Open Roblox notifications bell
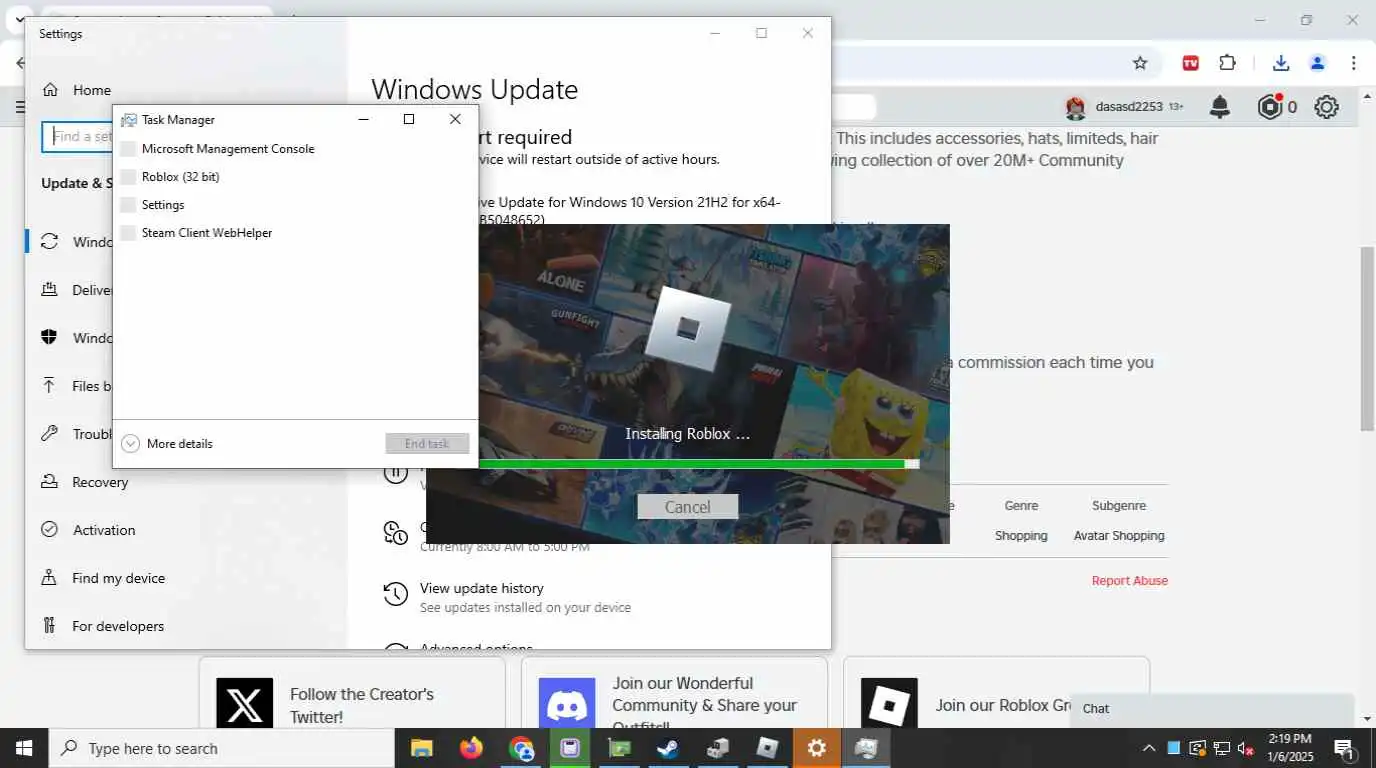Image resolution: width=1376 pixels, height=768 pixels. click(1220, 107)
